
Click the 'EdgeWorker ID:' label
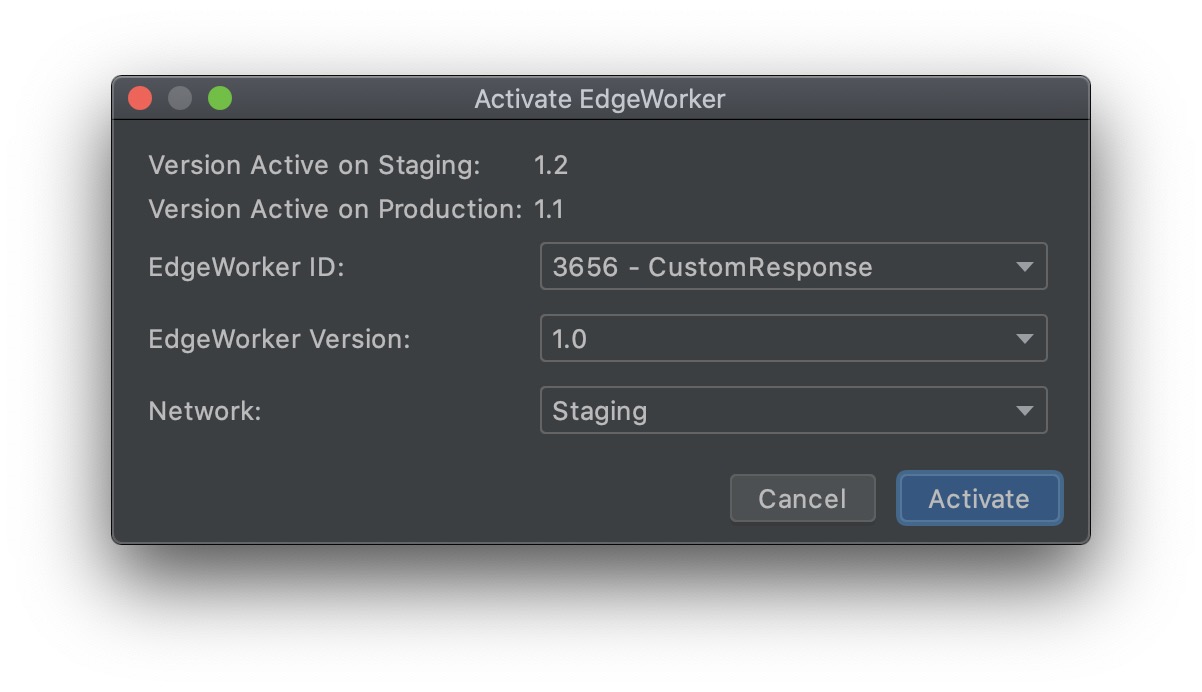click(x=246, y=267)
